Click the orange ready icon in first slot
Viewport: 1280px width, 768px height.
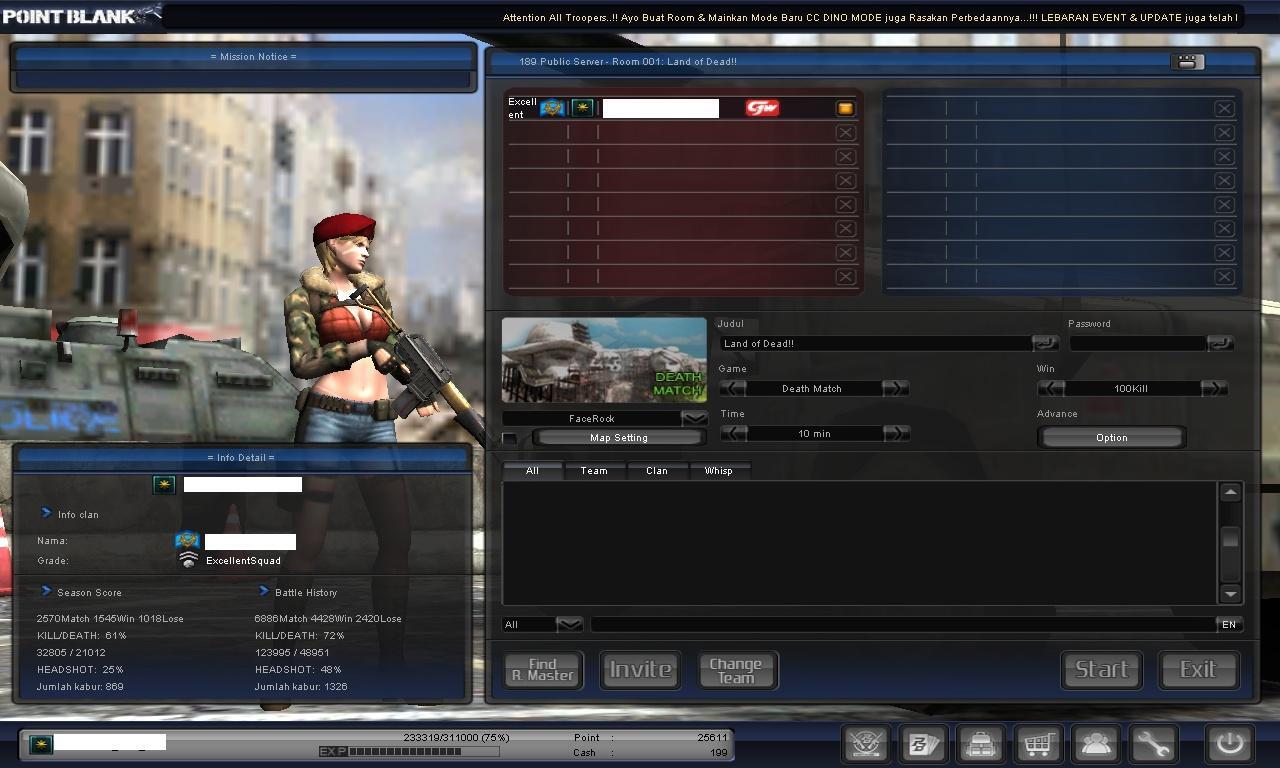845,108
